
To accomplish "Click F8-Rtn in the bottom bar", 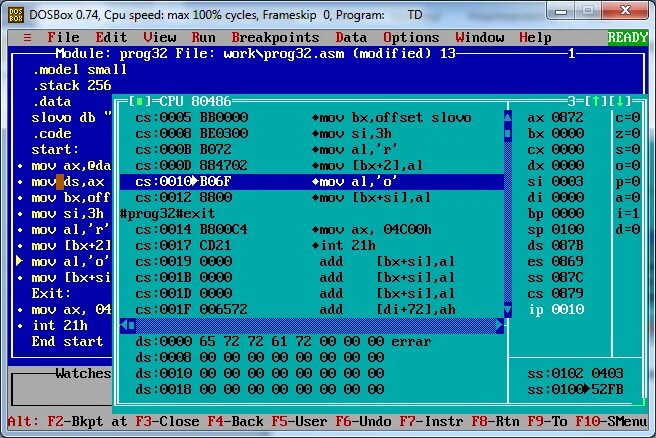I will tap(495, 421).
